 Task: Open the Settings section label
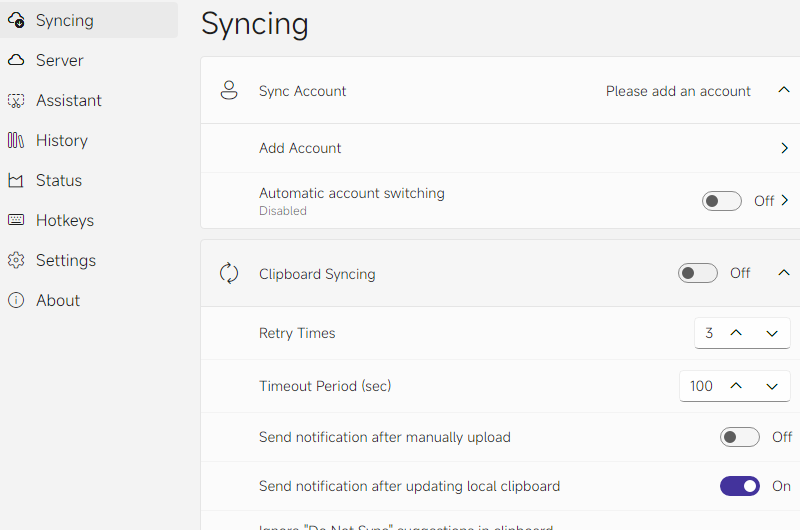click(66, 260)
